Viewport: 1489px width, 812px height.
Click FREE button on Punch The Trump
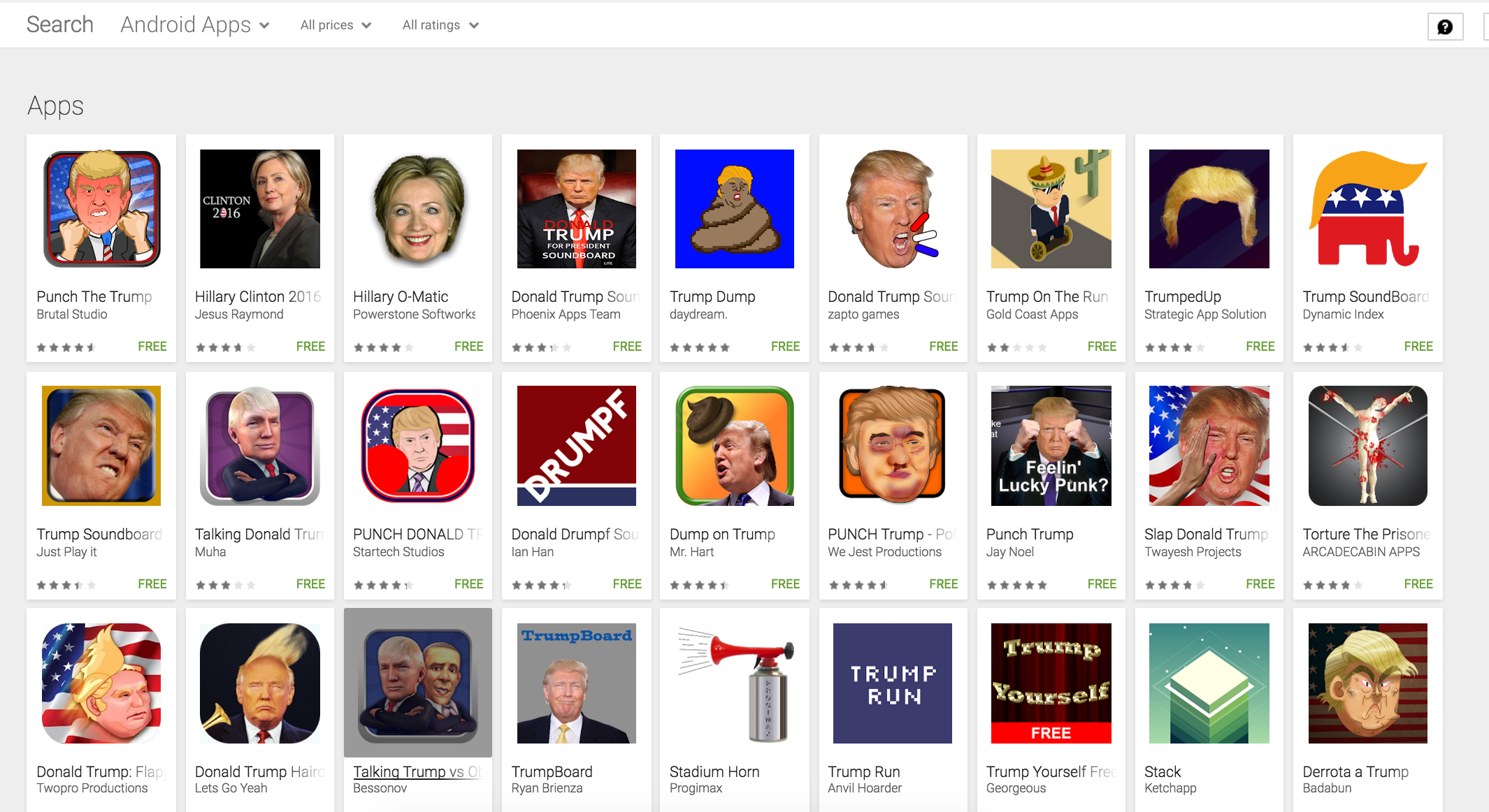click(x=152, y=347)
